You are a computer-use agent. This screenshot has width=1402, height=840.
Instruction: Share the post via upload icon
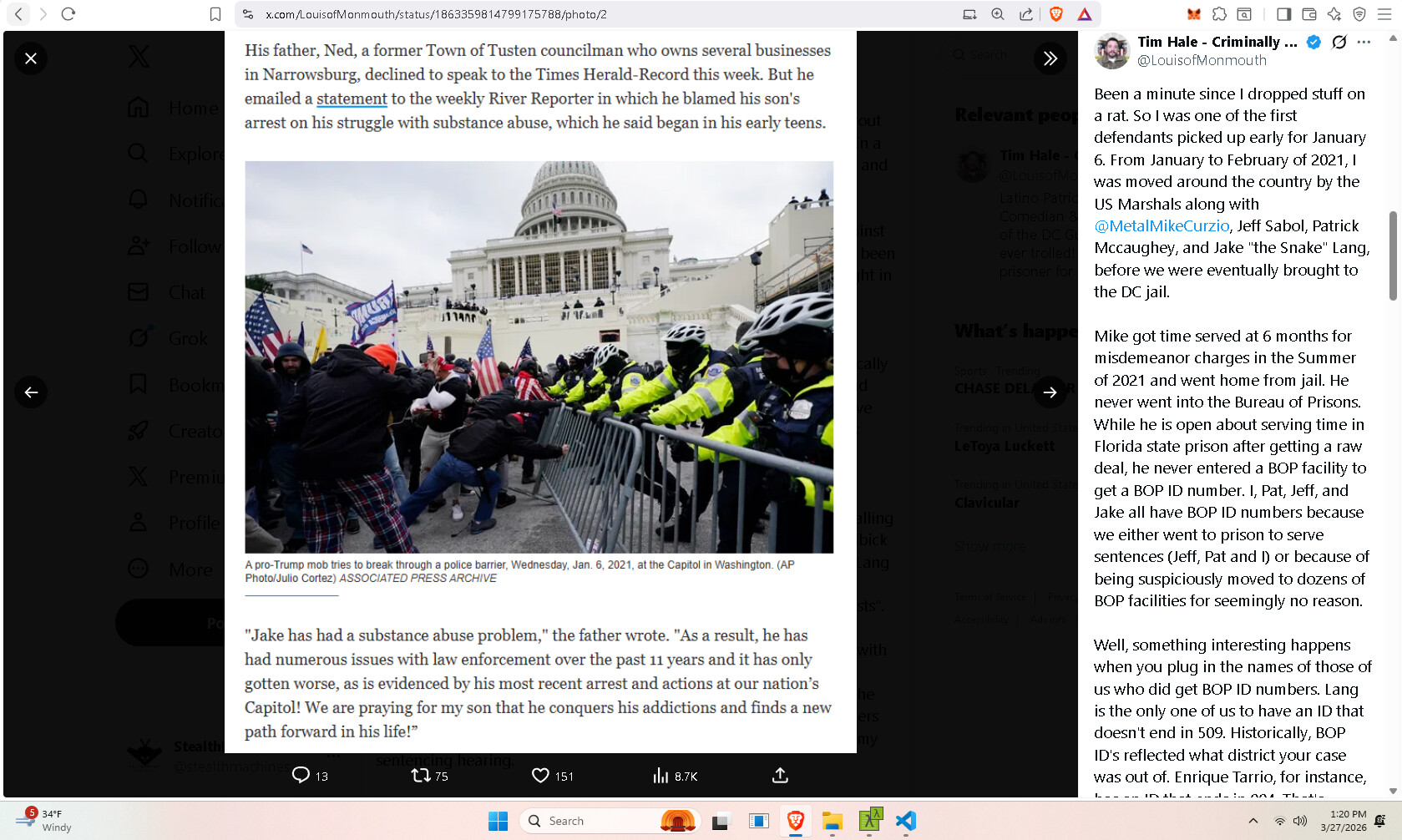click(x=780, y=776)
